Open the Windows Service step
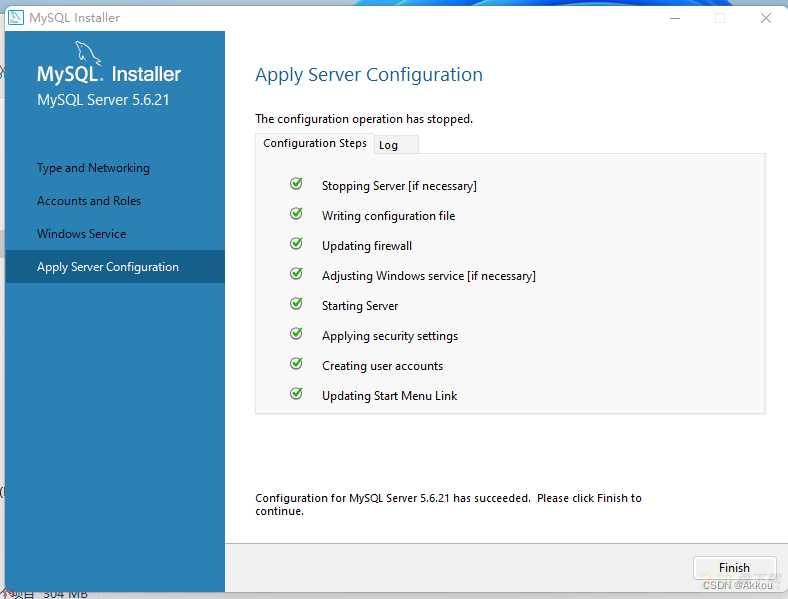The image size is (788, 599). [81, 234]
